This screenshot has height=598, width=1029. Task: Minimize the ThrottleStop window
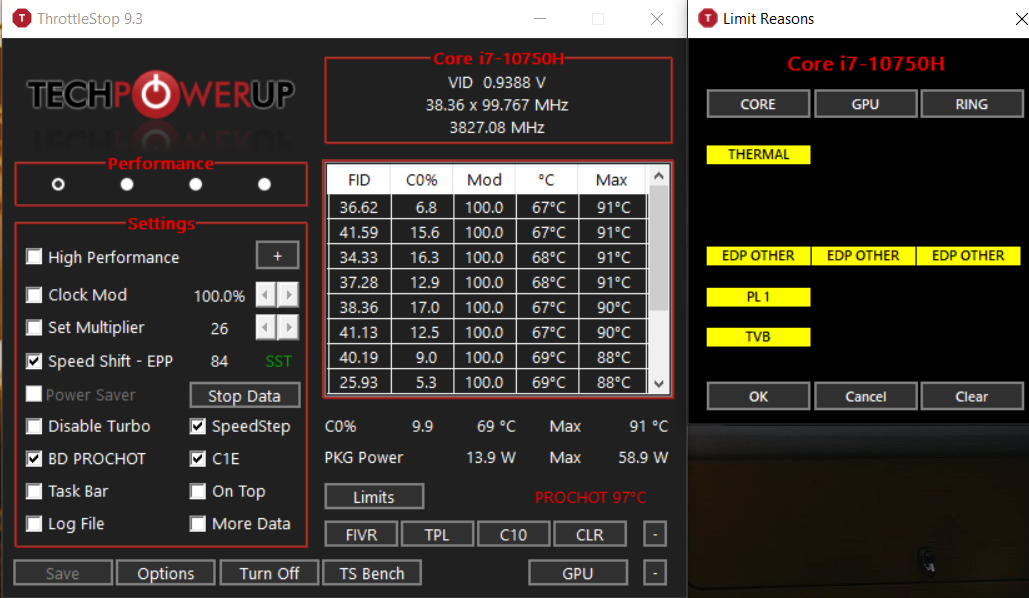point(540,19)
